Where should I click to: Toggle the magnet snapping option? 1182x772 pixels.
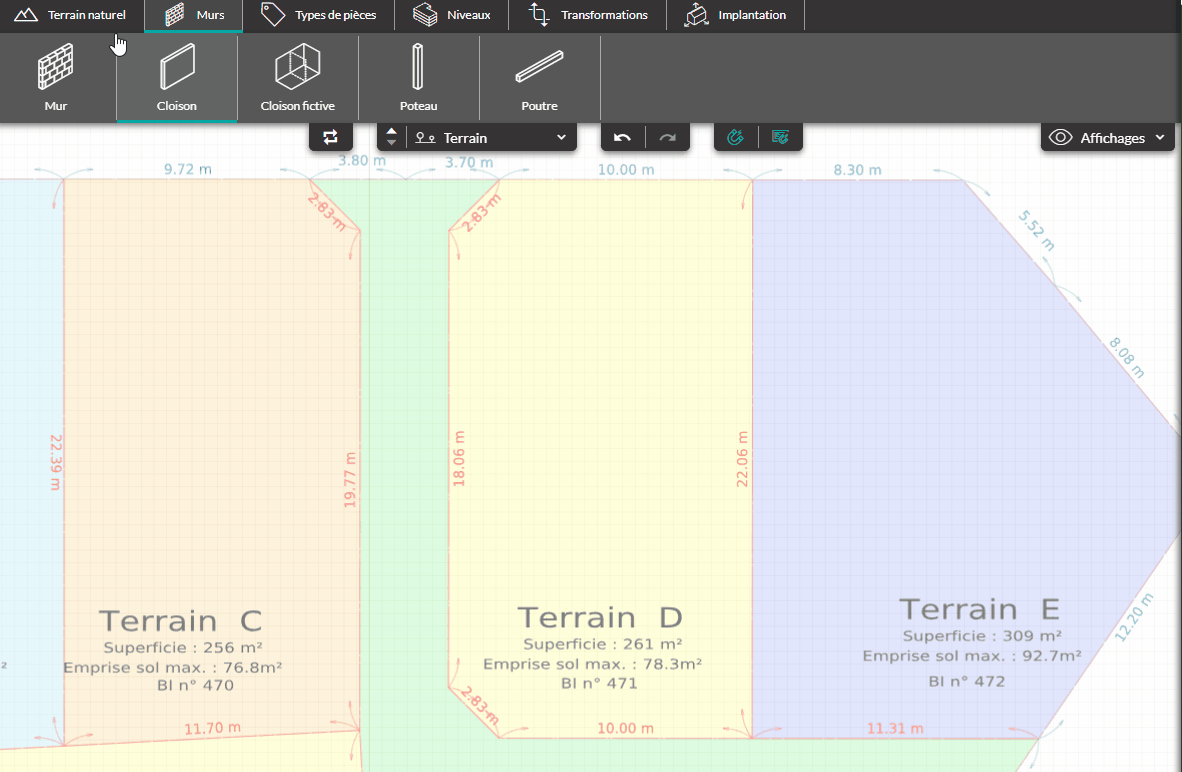point(736,138)
